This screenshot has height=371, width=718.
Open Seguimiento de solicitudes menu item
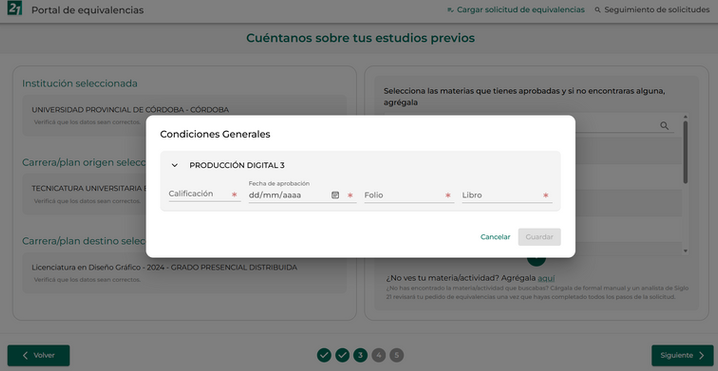coord(652,10)
